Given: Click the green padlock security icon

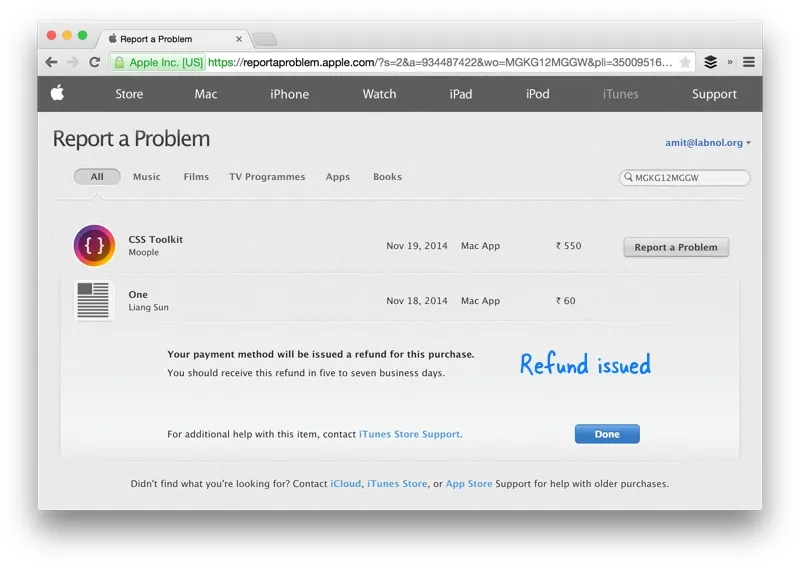Looking at the screenshot, I should (x=119, y=63).
